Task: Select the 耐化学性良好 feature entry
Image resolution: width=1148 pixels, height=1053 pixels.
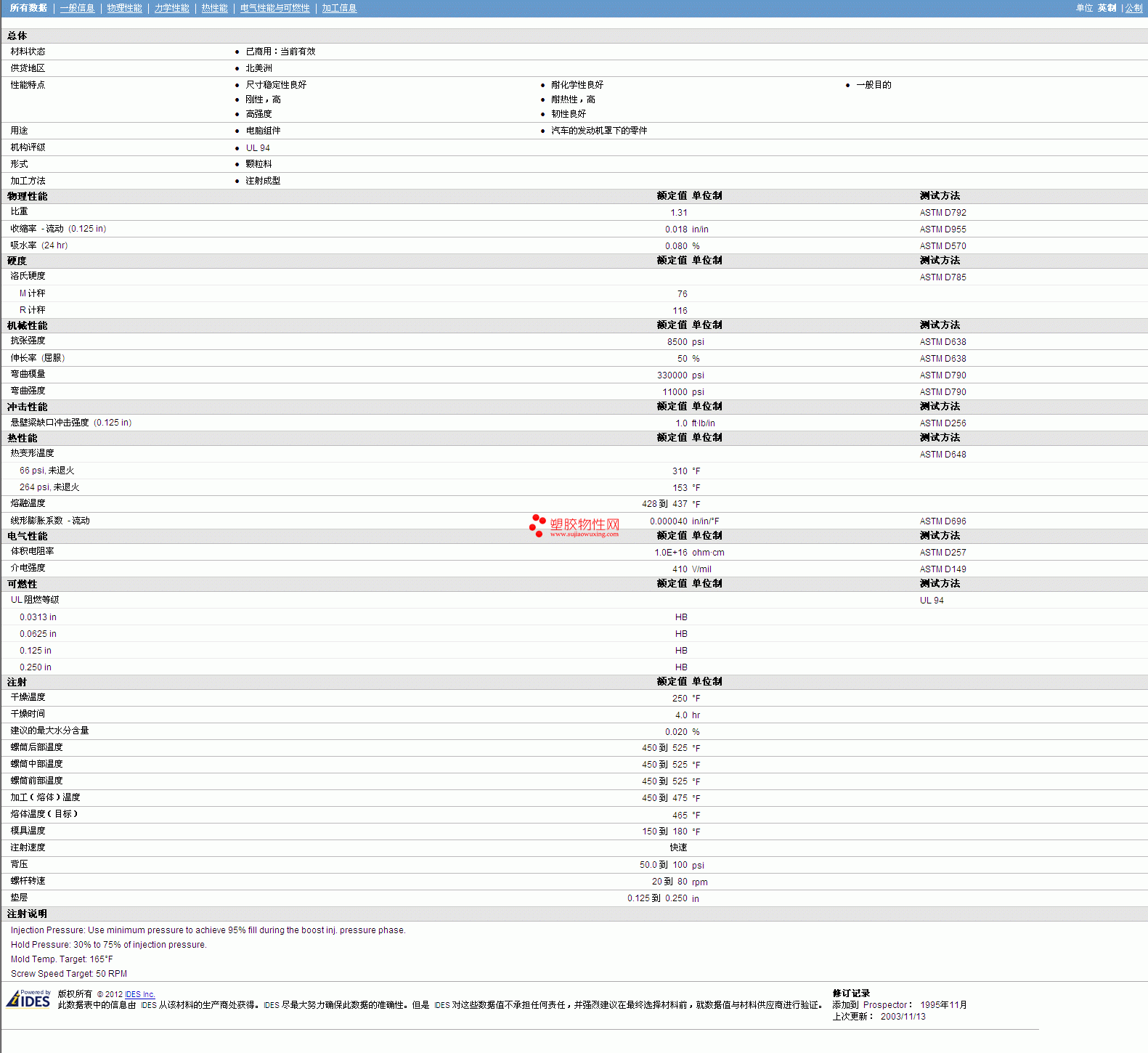Action: tap(577, 85)
